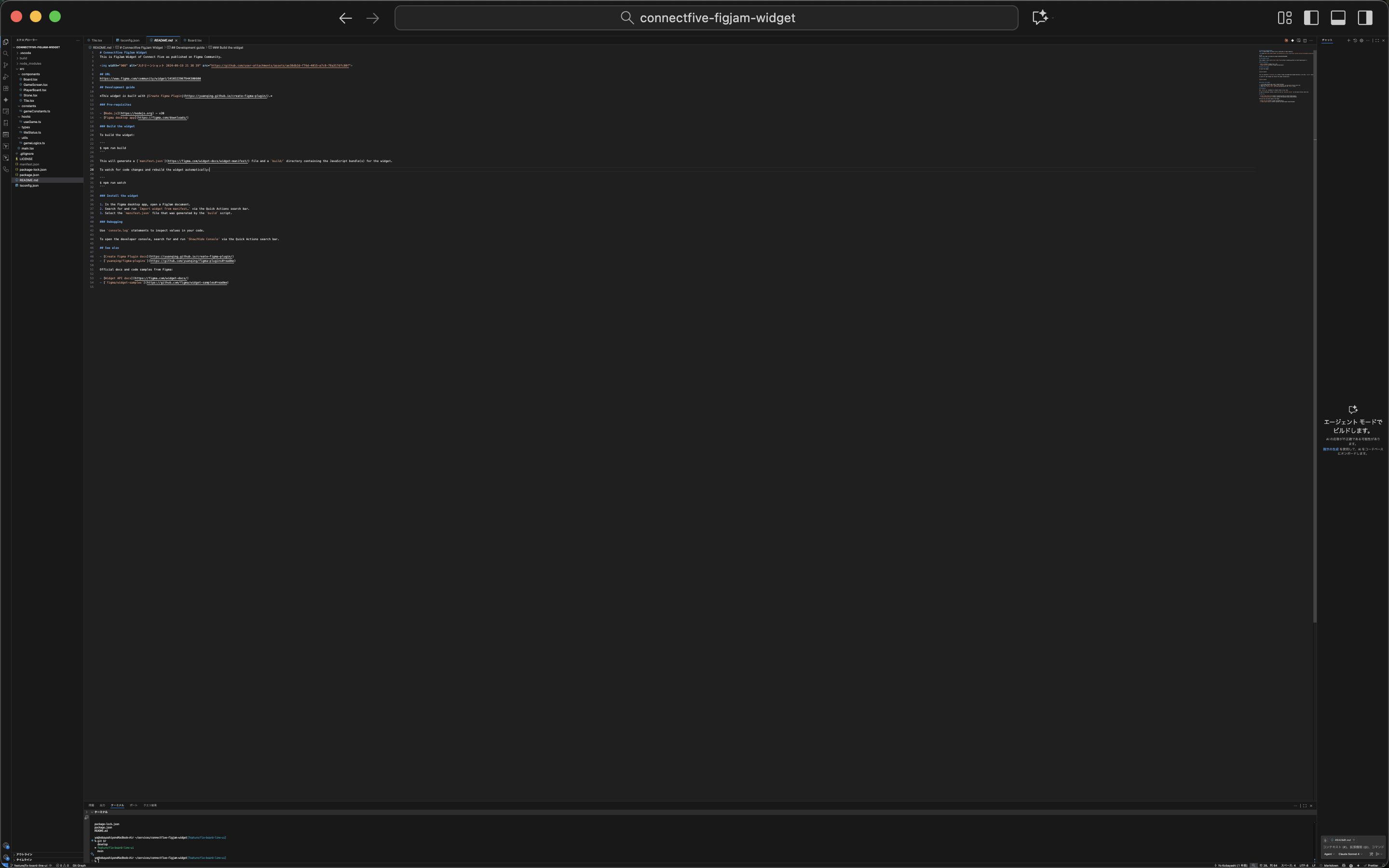Open GameScreen.tsx in the explorer
The image size is (1389, 868).
point(35,85)
